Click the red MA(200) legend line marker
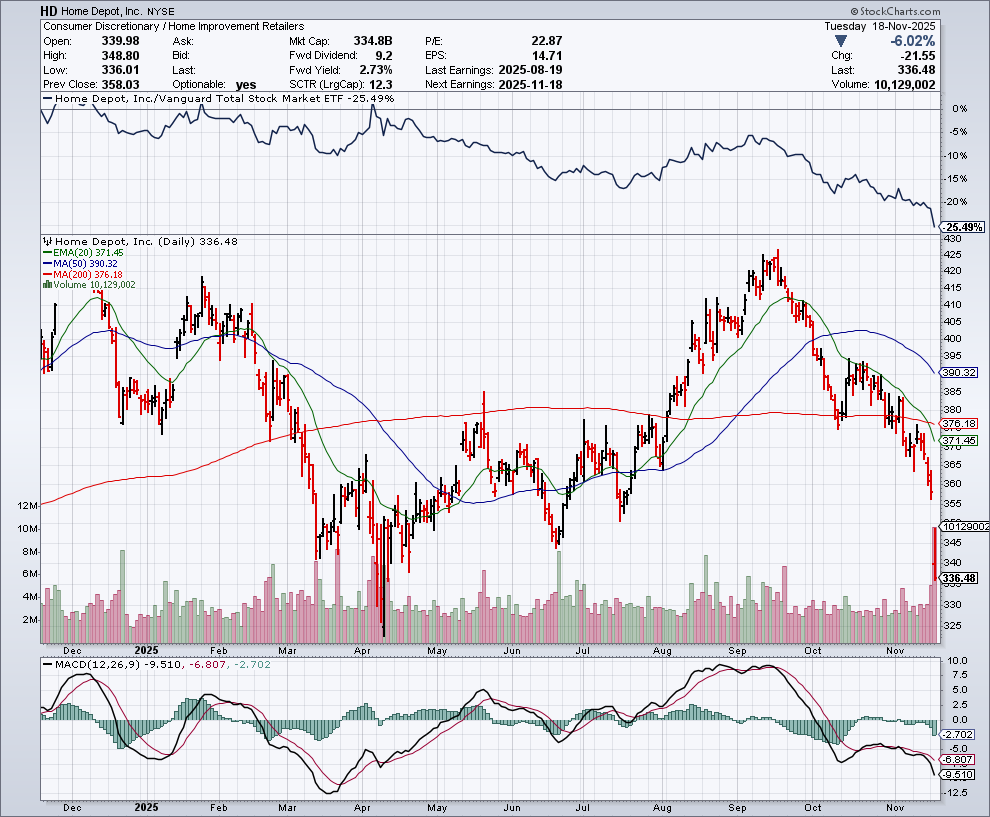 (46, 274)
